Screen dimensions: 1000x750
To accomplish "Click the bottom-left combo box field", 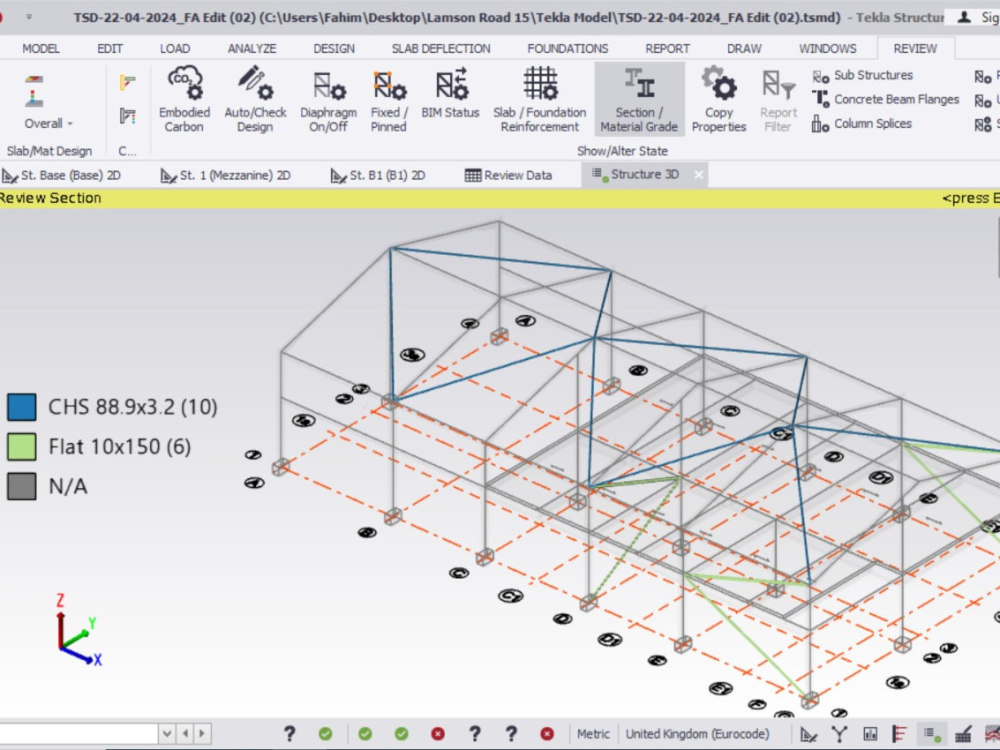I will pyautogui.click(x=79, y=734).
